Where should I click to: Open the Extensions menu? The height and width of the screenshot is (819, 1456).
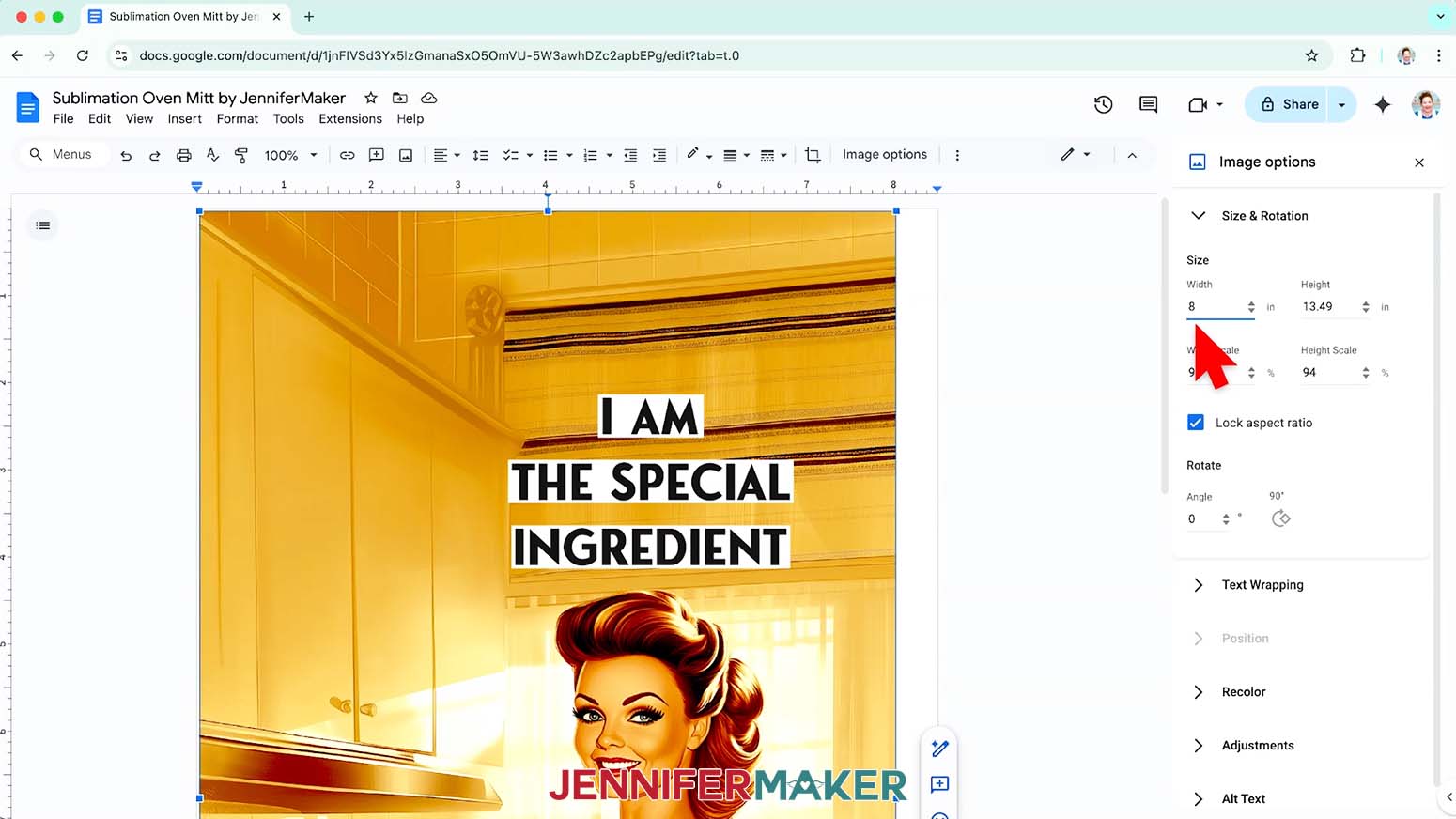[350, 119]
